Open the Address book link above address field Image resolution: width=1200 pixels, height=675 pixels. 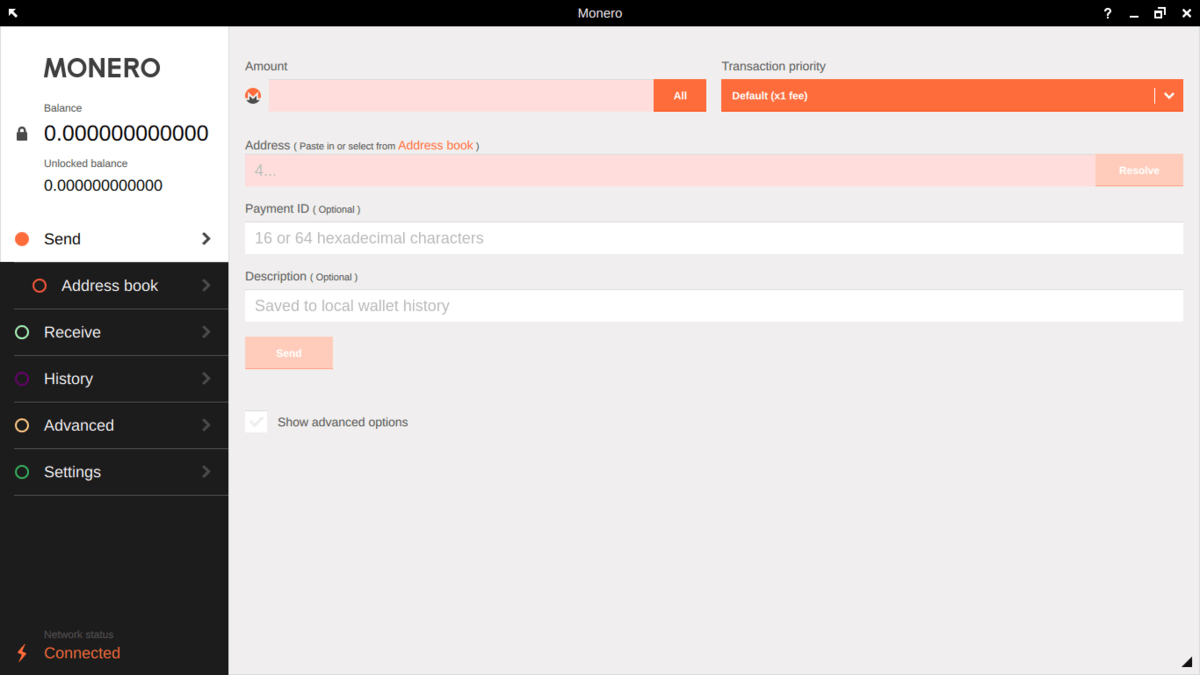tap(436, 145)
